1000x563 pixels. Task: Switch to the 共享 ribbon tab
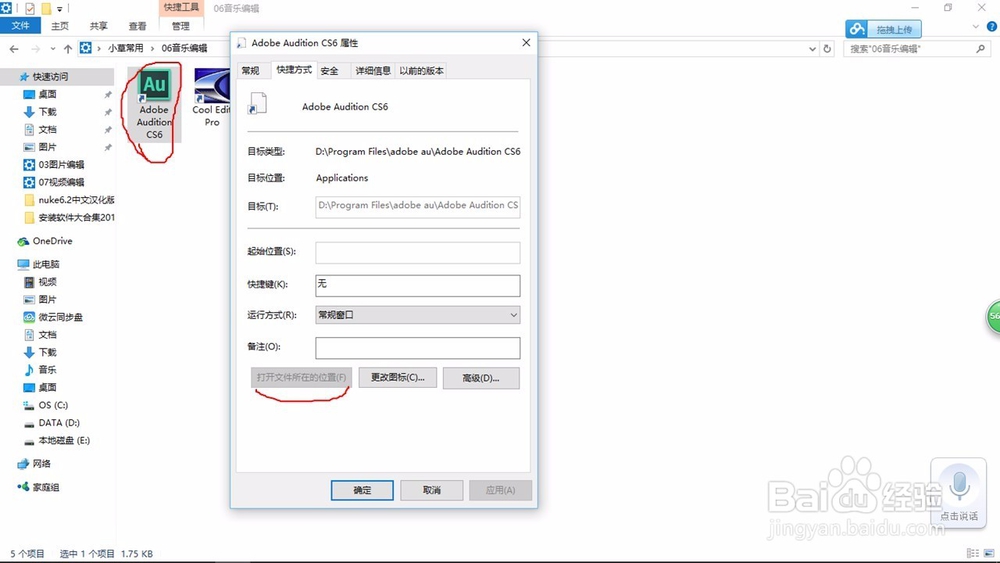pos(98,26)
